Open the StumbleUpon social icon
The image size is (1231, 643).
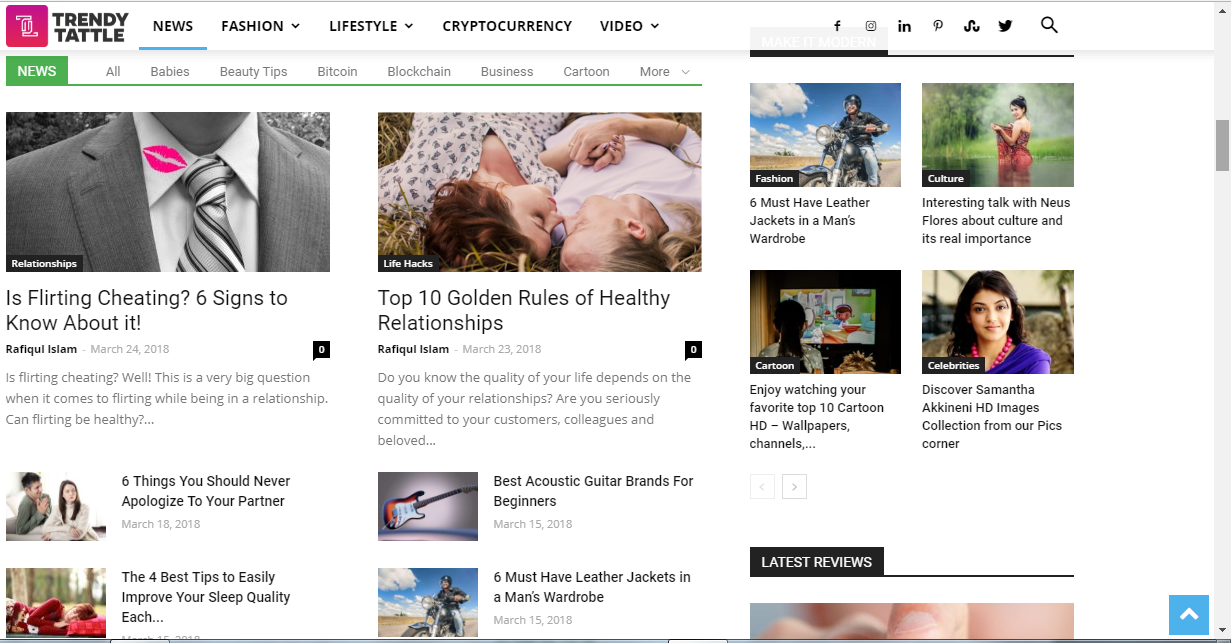pos(971,26)
